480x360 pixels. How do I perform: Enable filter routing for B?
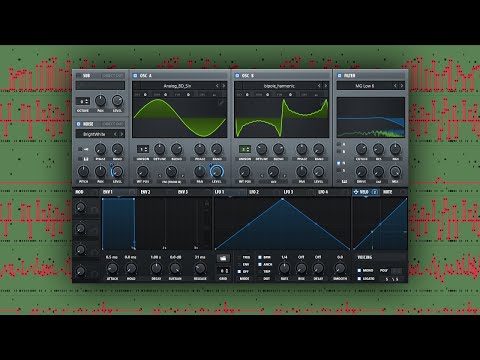pos(339,151)
